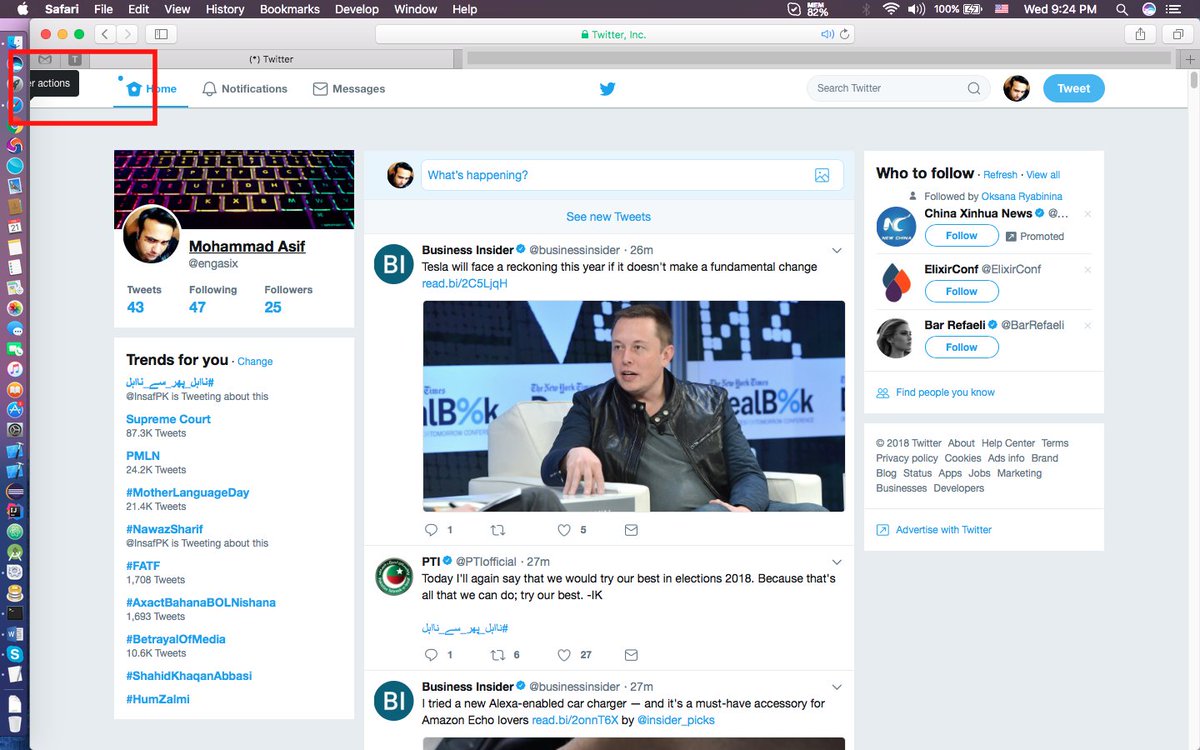Expand options chevron on PTI tweet
The height and width of the screenshot is (750, 1200).
coord(837,561)
